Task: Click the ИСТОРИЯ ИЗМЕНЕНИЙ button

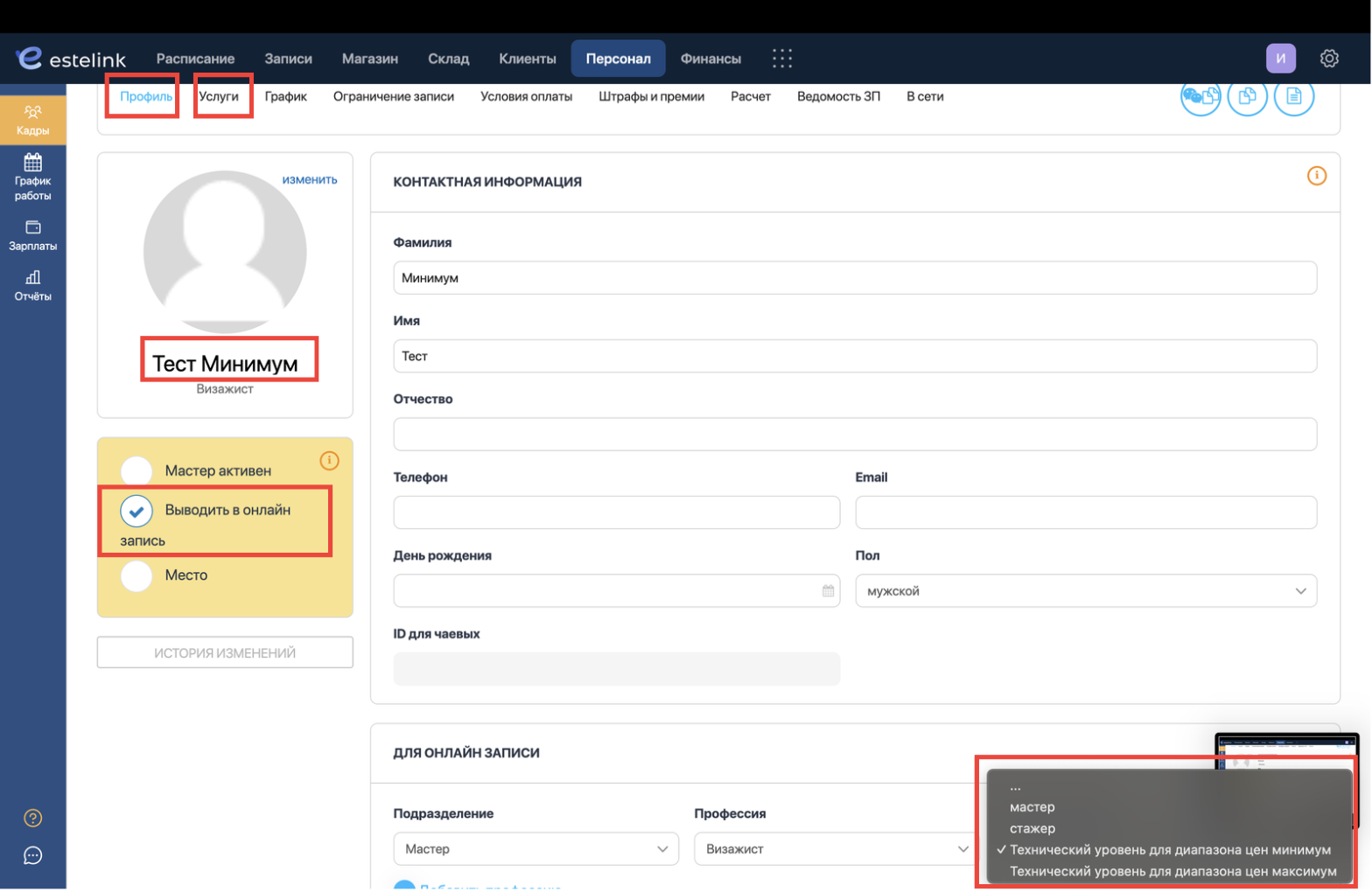Action: tap(225, 652)
